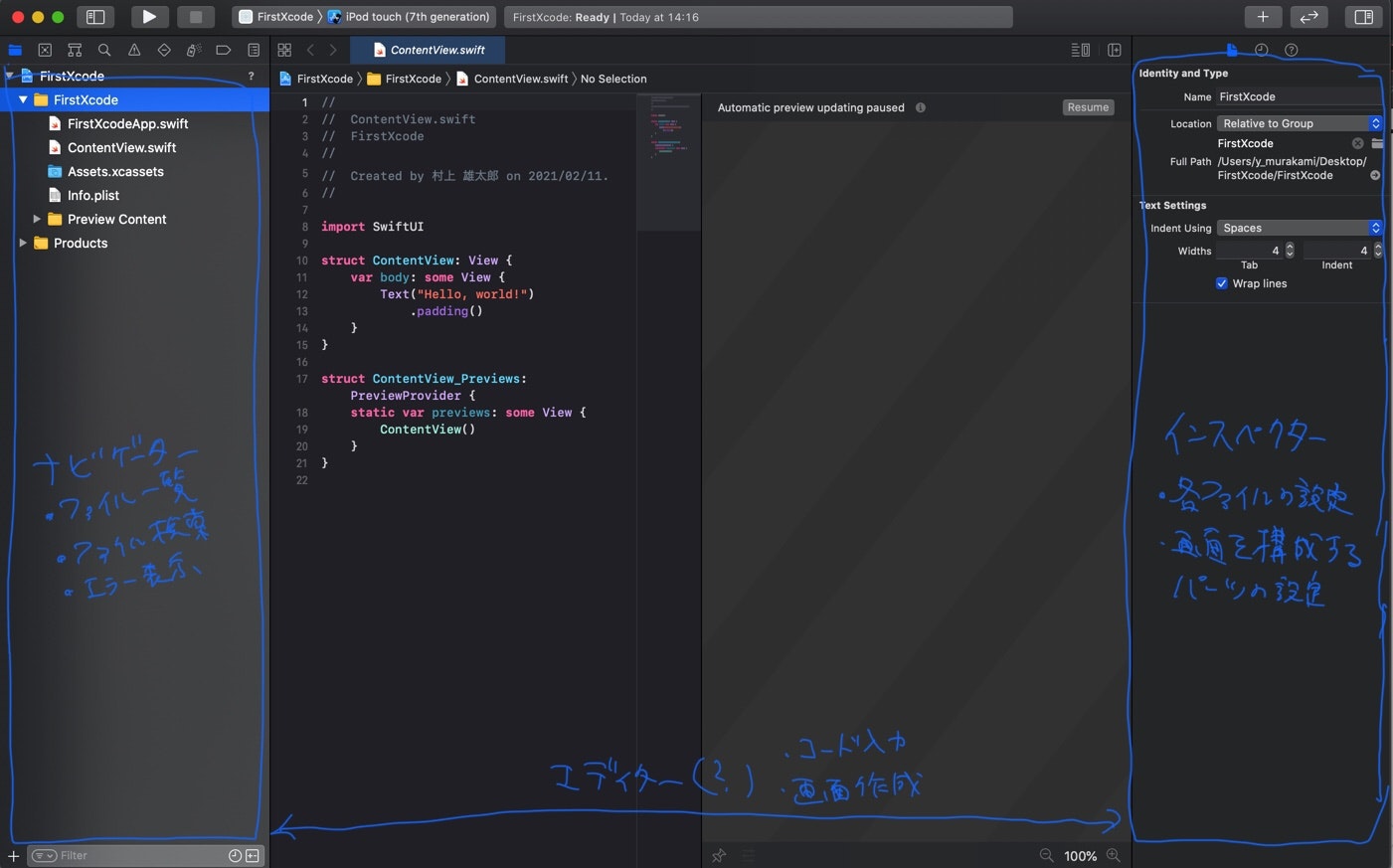Zoom in the preview canvas

[x=1114, y=855]
